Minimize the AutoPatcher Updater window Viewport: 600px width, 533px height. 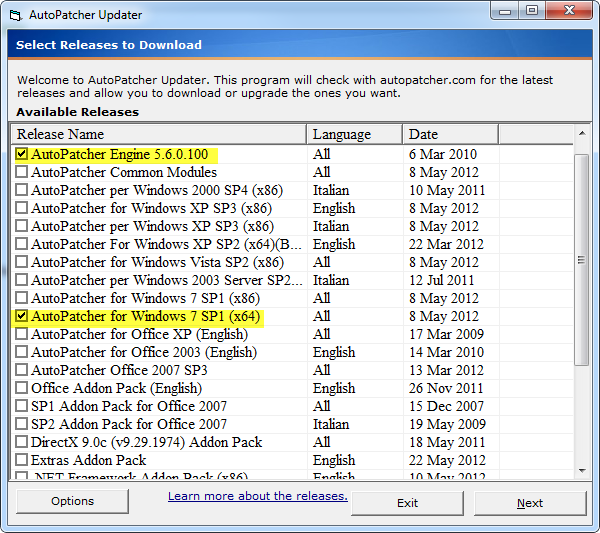coord(505,11)
